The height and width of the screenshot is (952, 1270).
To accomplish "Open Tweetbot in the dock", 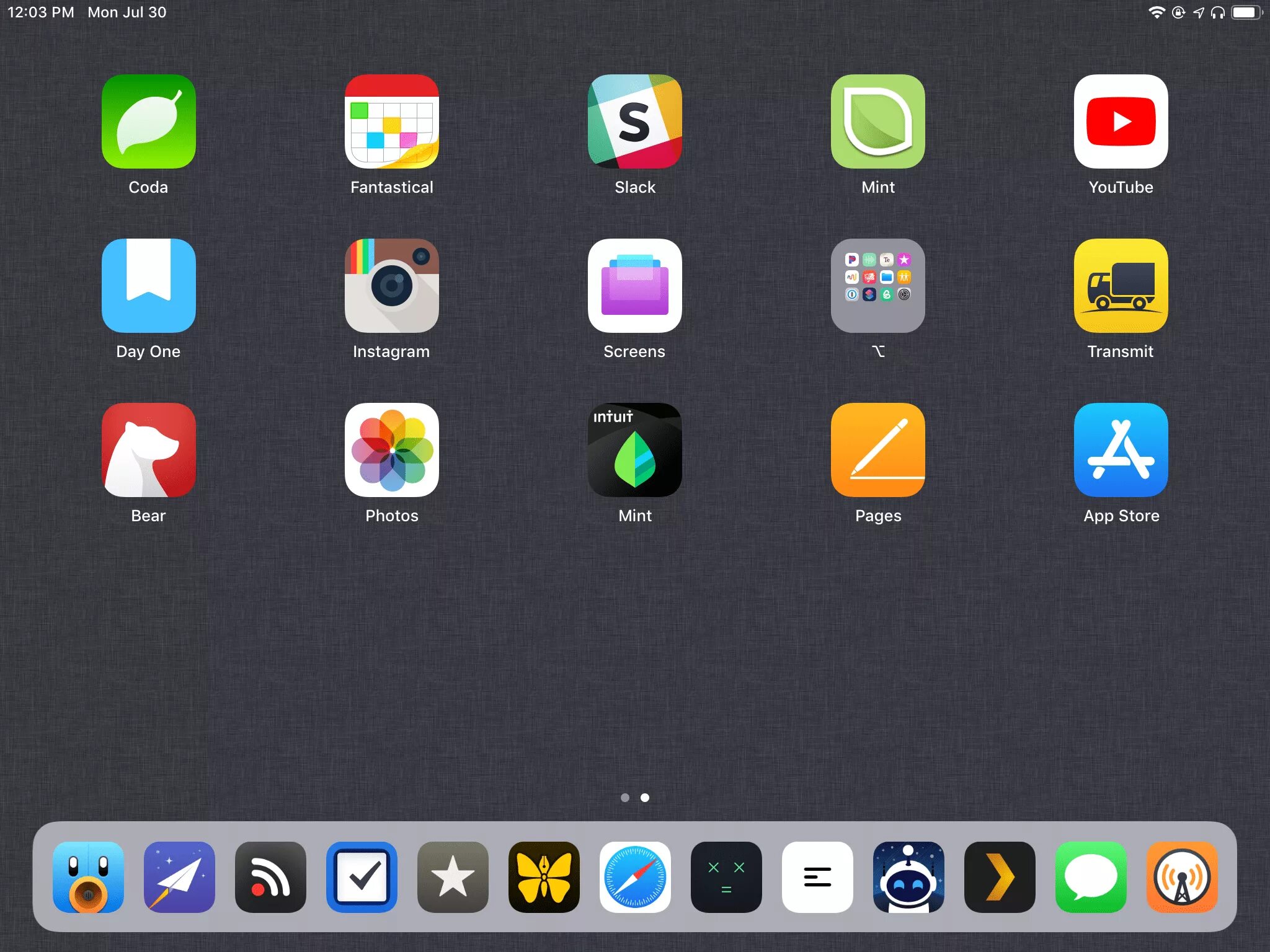I will tap(88, 876).
